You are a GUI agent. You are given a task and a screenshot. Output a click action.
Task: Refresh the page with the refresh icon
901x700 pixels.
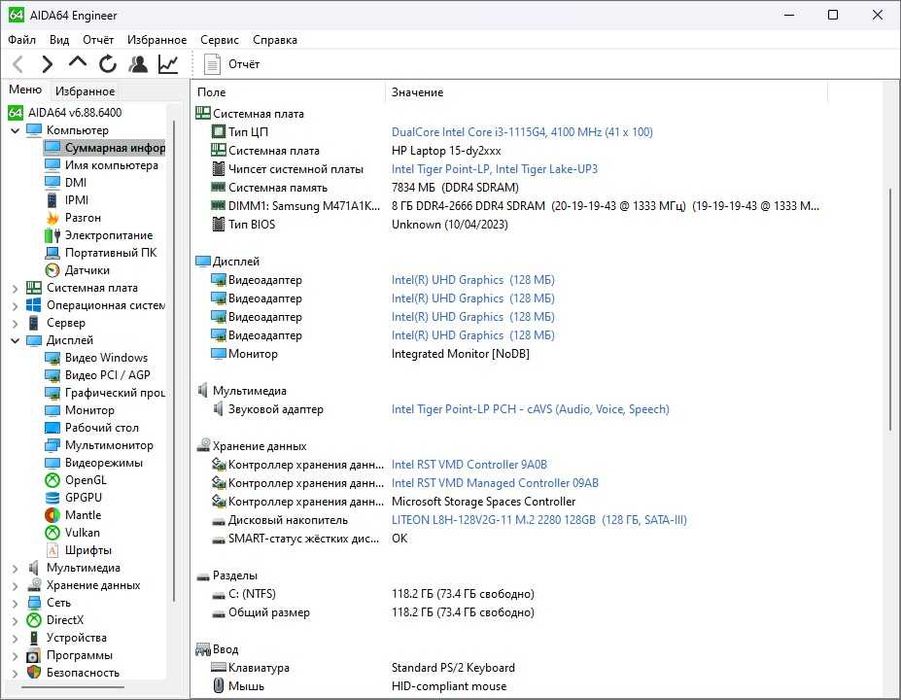click(x=107, y=64)
